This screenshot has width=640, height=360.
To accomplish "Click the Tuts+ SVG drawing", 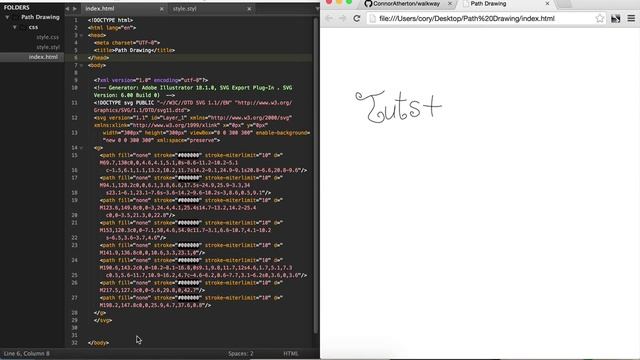I will coord(399,107).
